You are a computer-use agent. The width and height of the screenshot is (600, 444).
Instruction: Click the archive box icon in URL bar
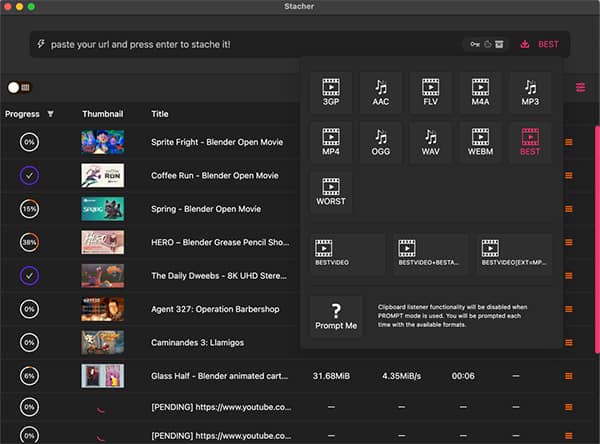[499, 44]
